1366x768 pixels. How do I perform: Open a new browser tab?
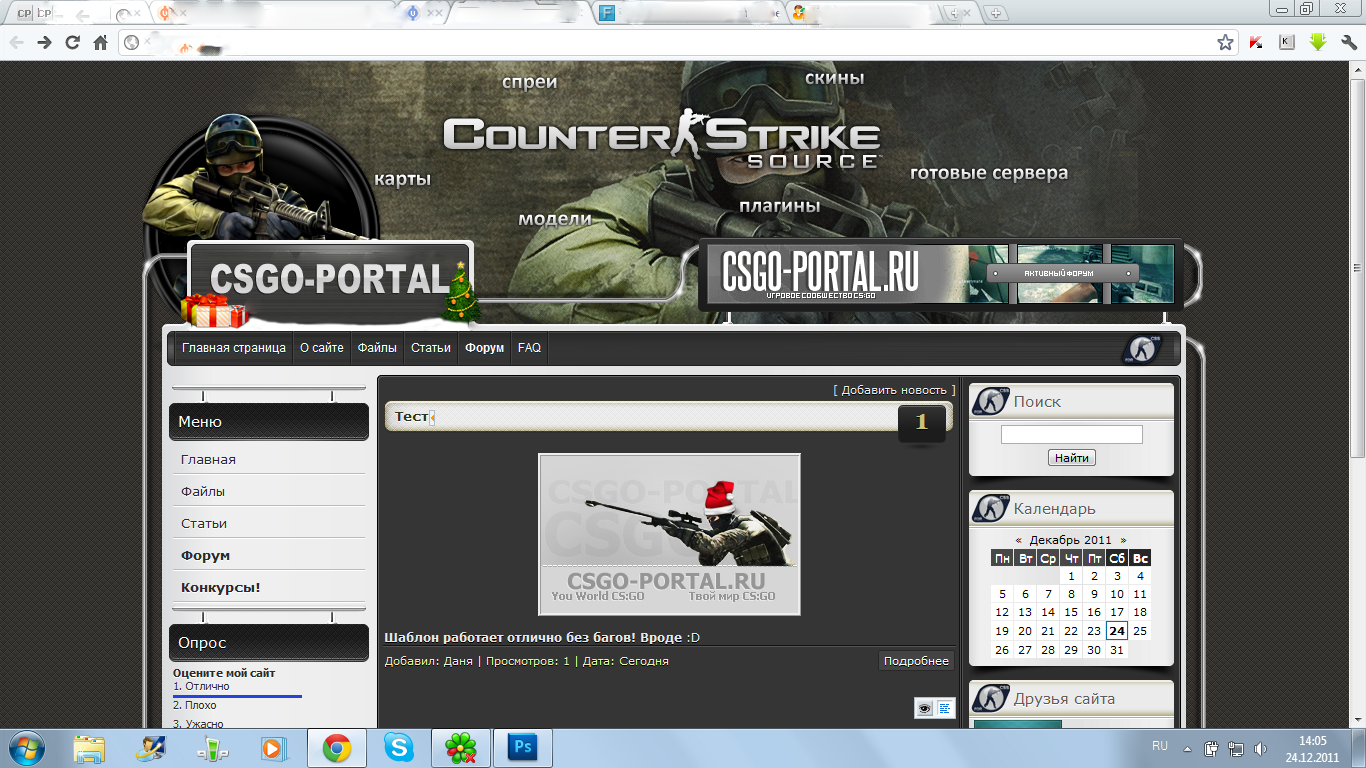(x=995, y=13)
